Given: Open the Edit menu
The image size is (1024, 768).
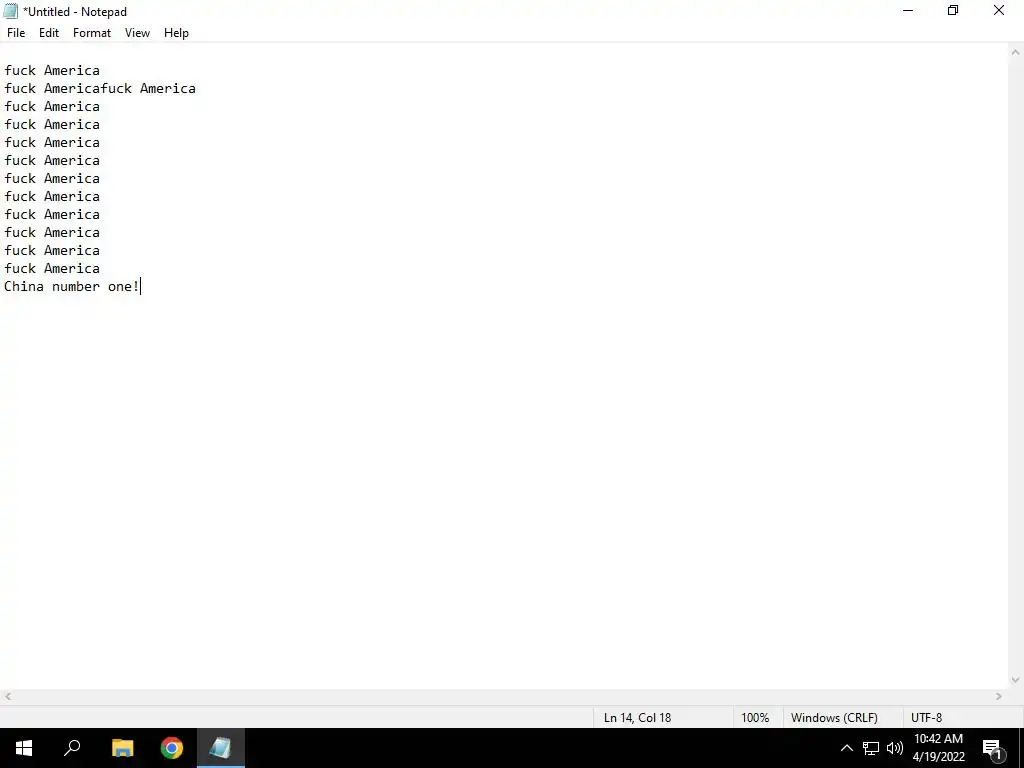Looking at the screenshot, I should point(48,33).
